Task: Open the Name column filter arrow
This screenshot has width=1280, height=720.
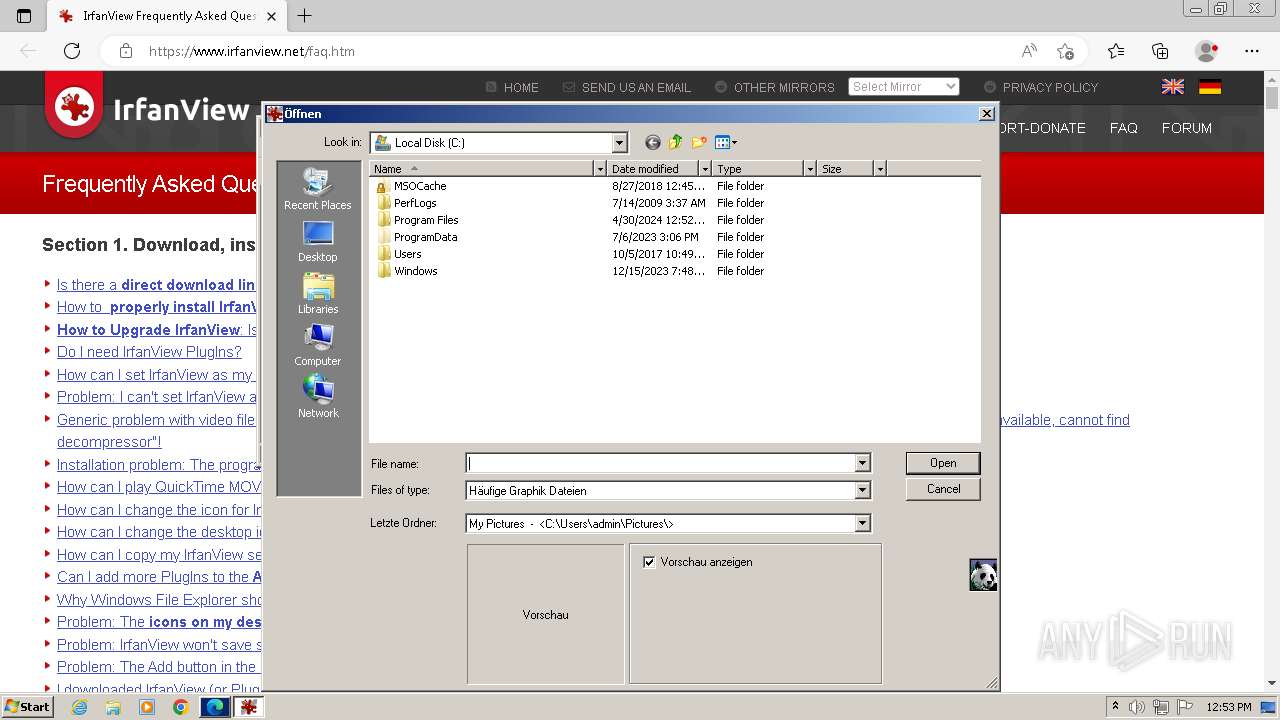Action: pyautogui.click(x=600, y=169)
